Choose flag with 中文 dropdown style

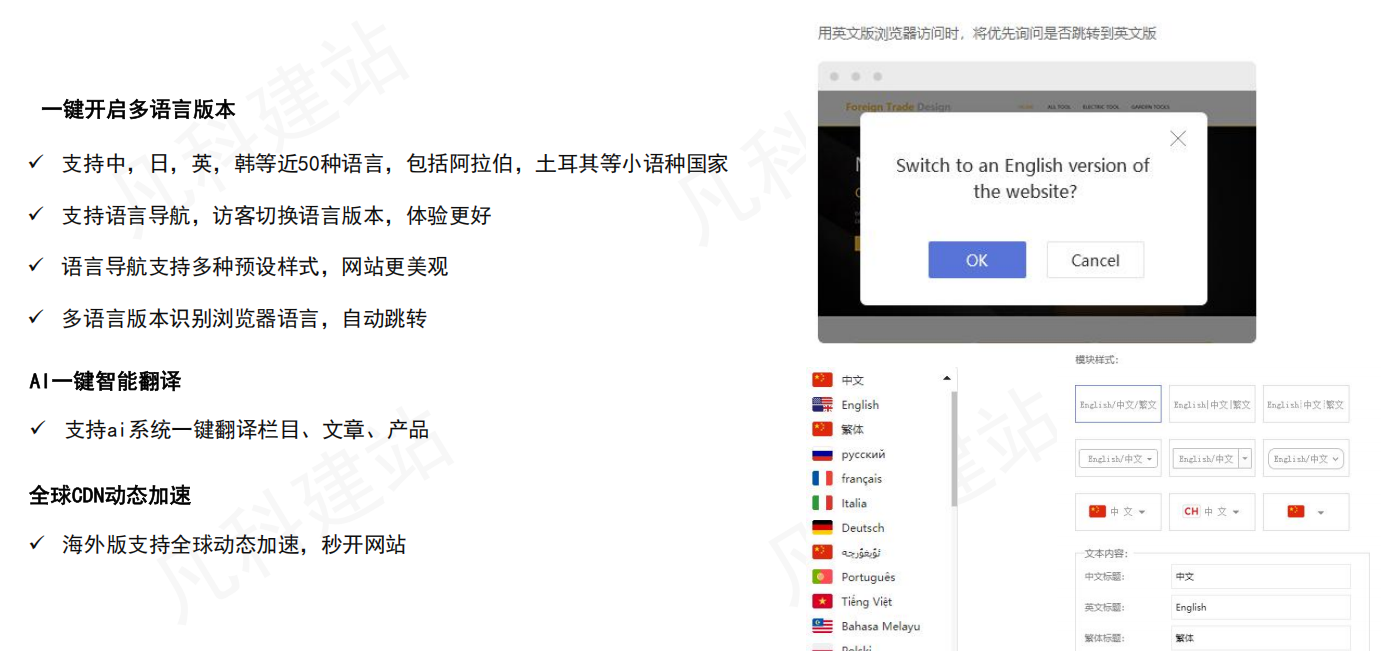(1118, 511)
